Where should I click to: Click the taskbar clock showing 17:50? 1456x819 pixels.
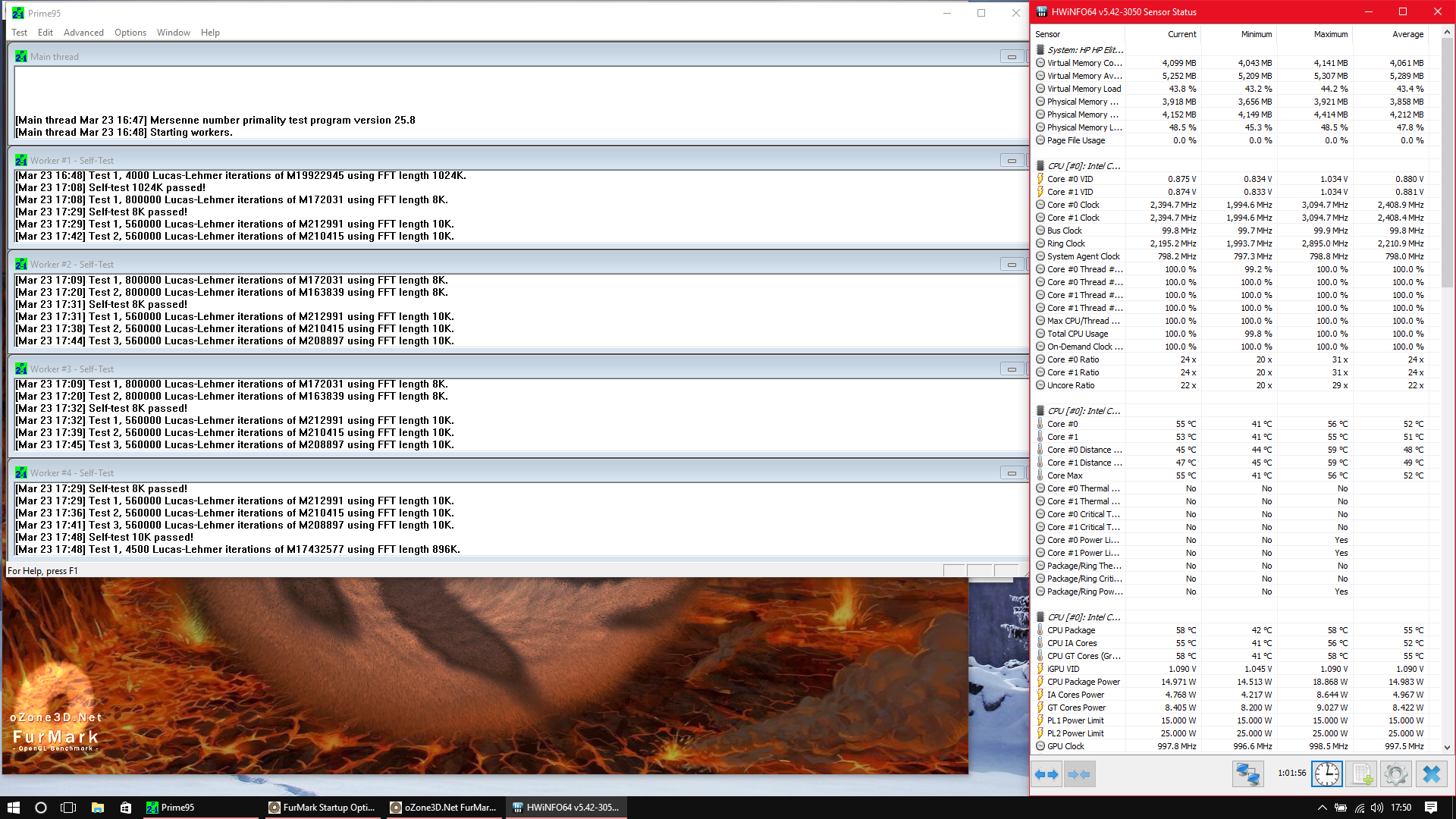(1401, 808)
